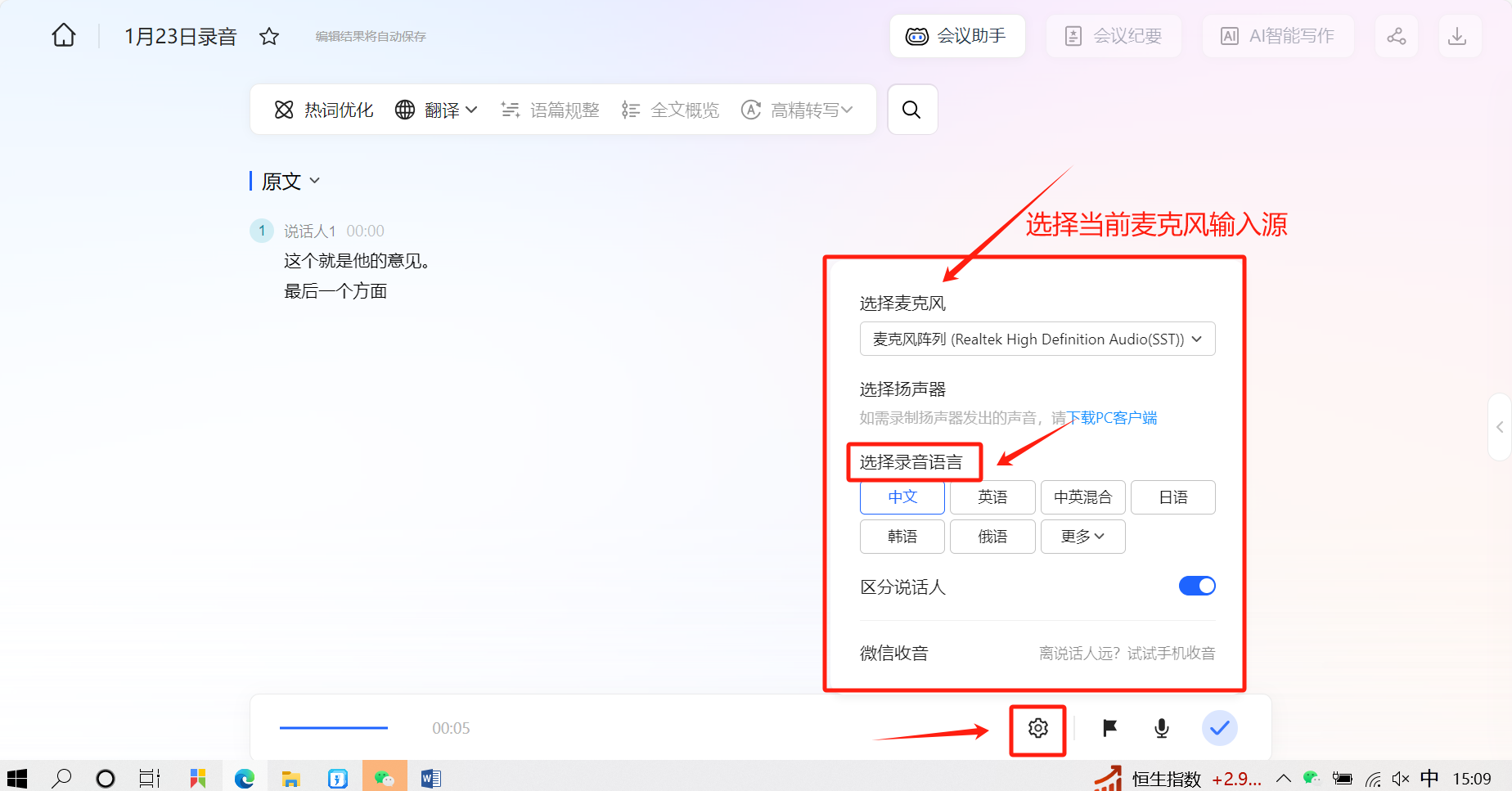The image size is (1512, 791).
Task: Expand the 更多 languages dropdown
Action: (x=1082, y=536)
